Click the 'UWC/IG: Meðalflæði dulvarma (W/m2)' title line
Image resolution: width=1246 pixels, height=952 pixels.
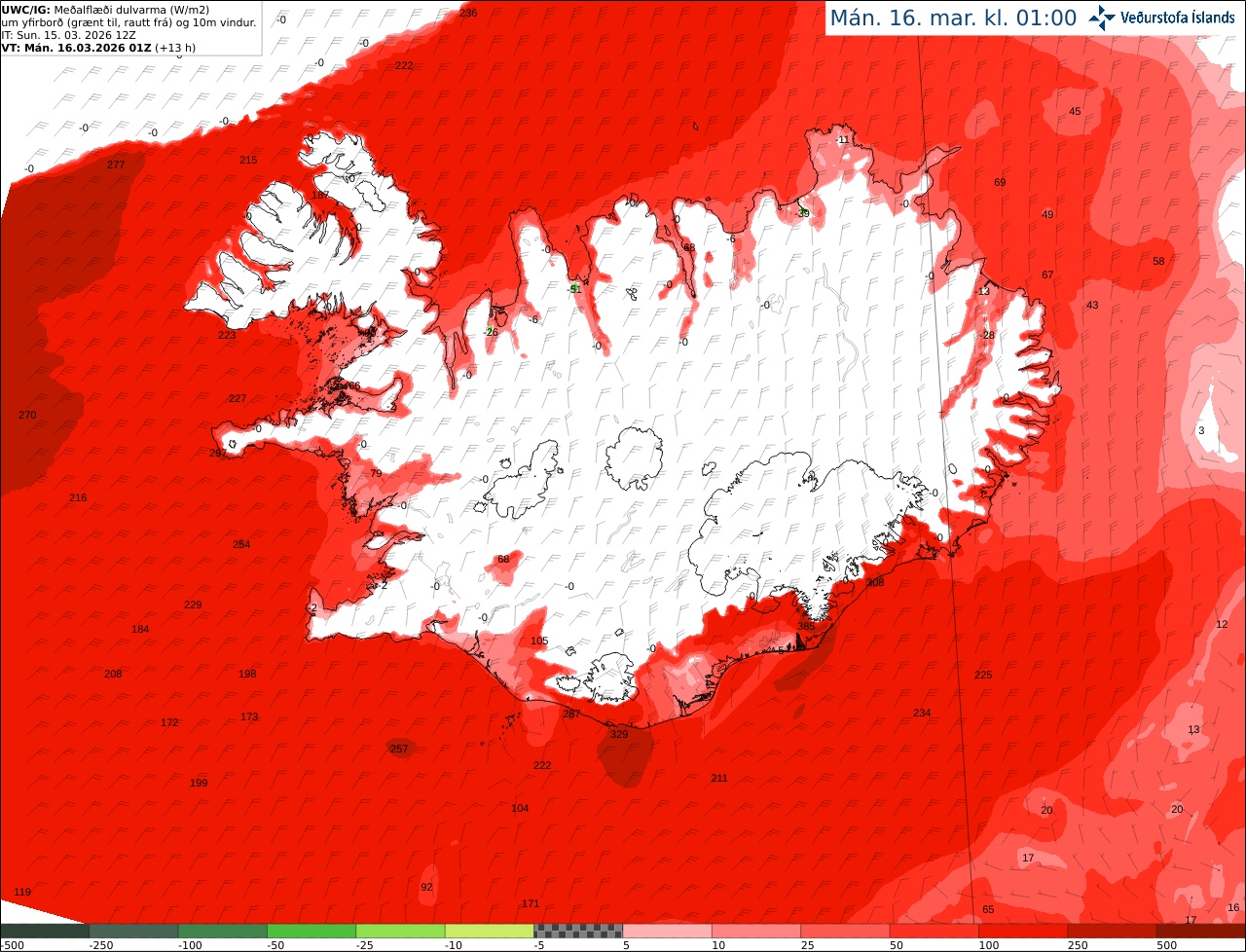(x=105, y=10)
